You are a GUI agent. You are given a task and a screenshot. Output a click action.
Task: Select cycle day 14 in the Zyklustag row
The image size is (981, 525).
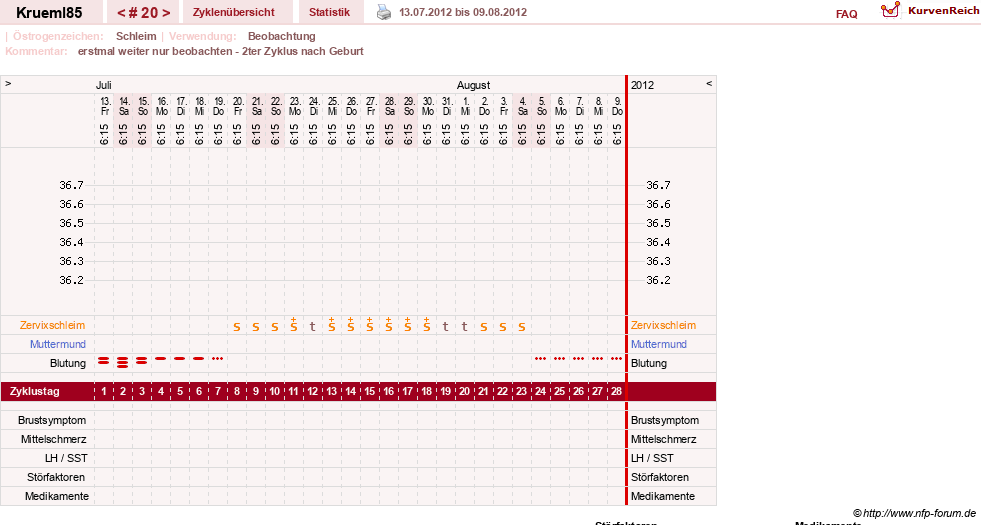coord(350,392)
